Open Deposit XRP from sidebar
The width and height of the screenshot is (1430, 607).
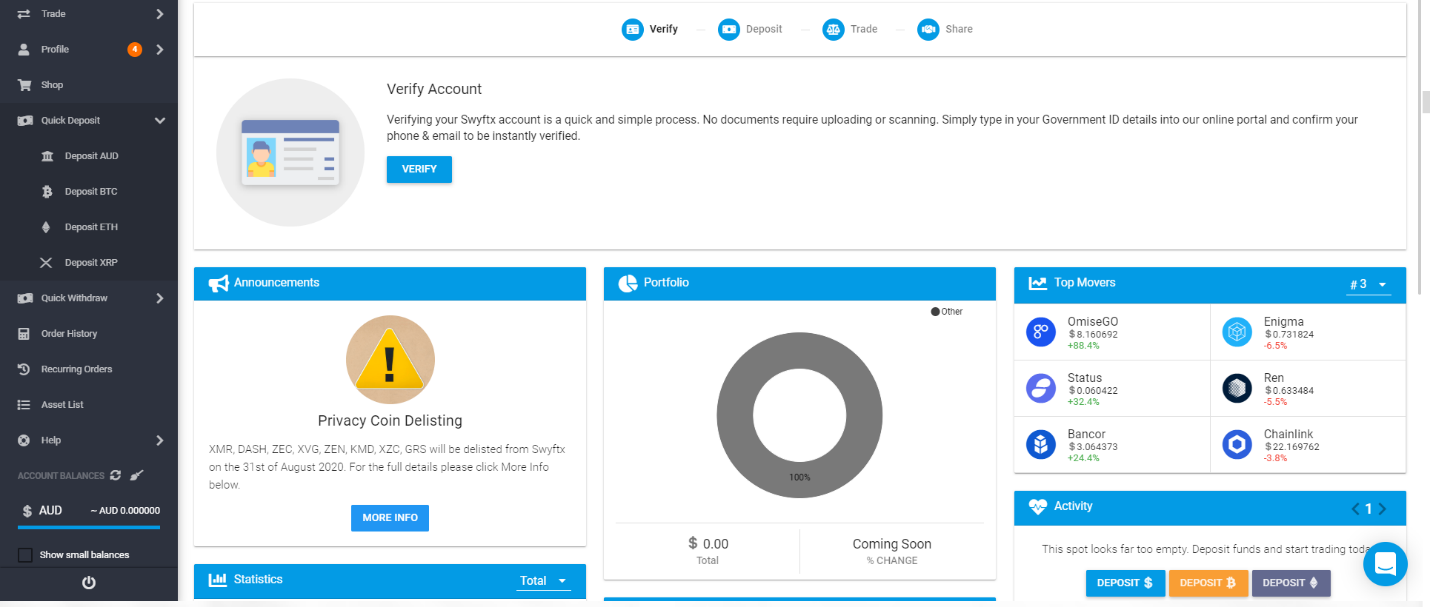[91, 263]
